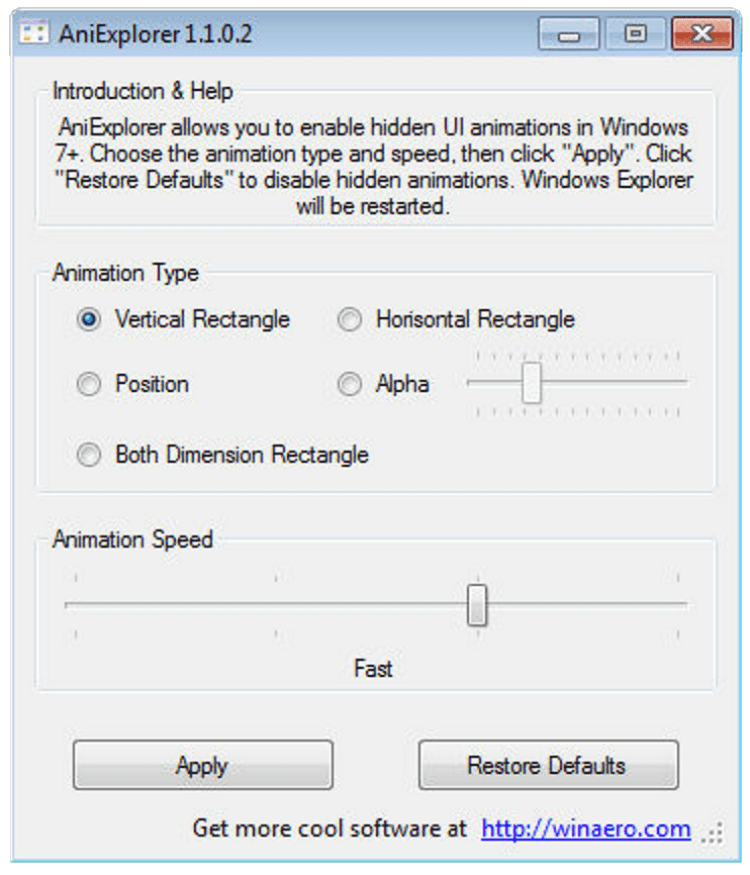
Task: Click the "Fast" speed label
Action: 373,668
